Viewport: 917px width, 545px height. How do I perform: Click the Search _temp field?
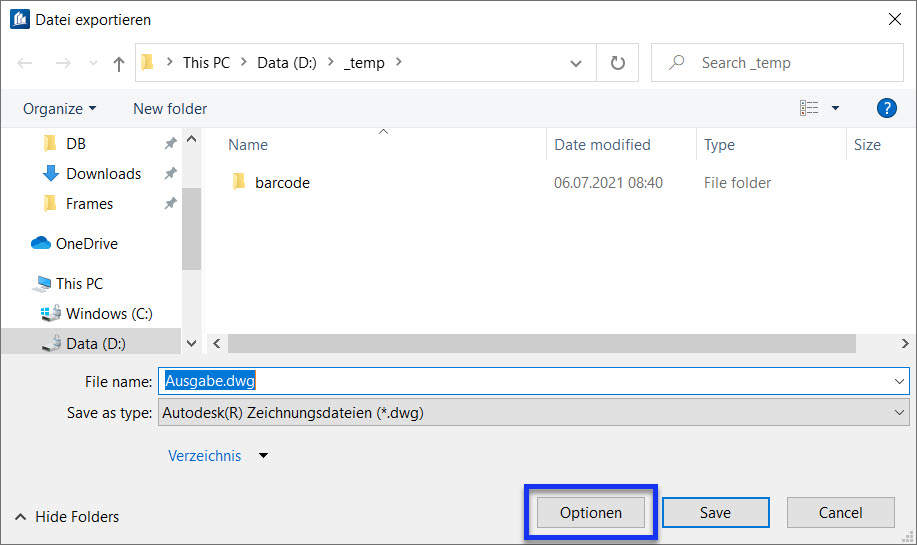(777, 63)
